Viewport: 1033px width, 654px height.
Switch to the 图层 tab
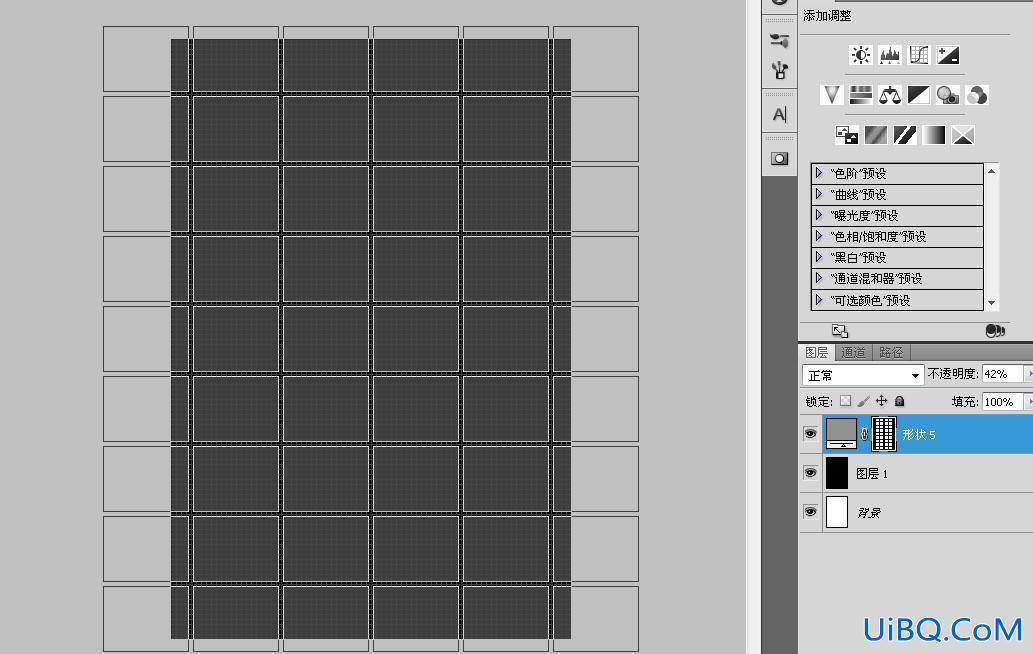click(x=817, y=352)
